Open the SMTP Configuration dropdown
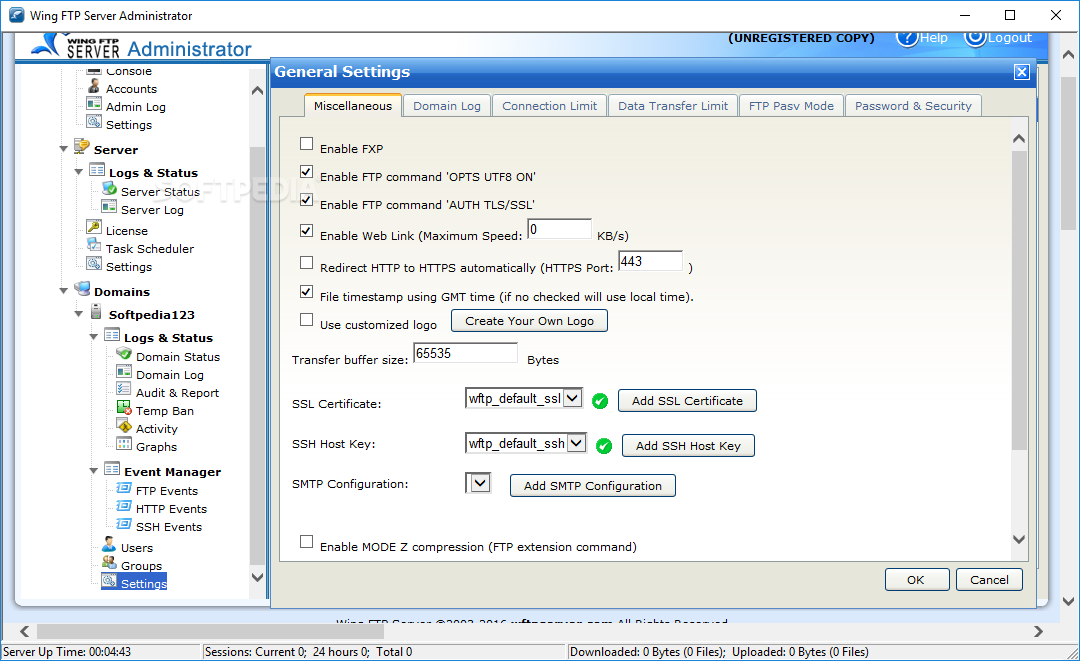This screenshot has height=661, width=1080. coord(480,483)
